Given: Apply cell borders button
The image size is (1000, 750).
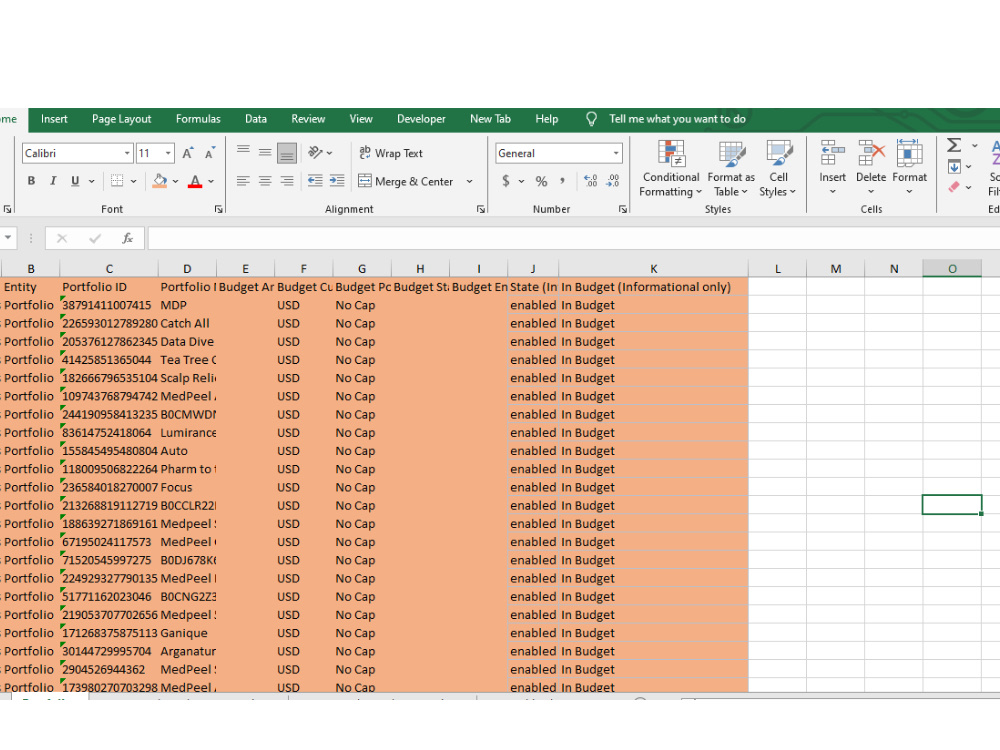Looking at the screenshot, I should 117,181.
